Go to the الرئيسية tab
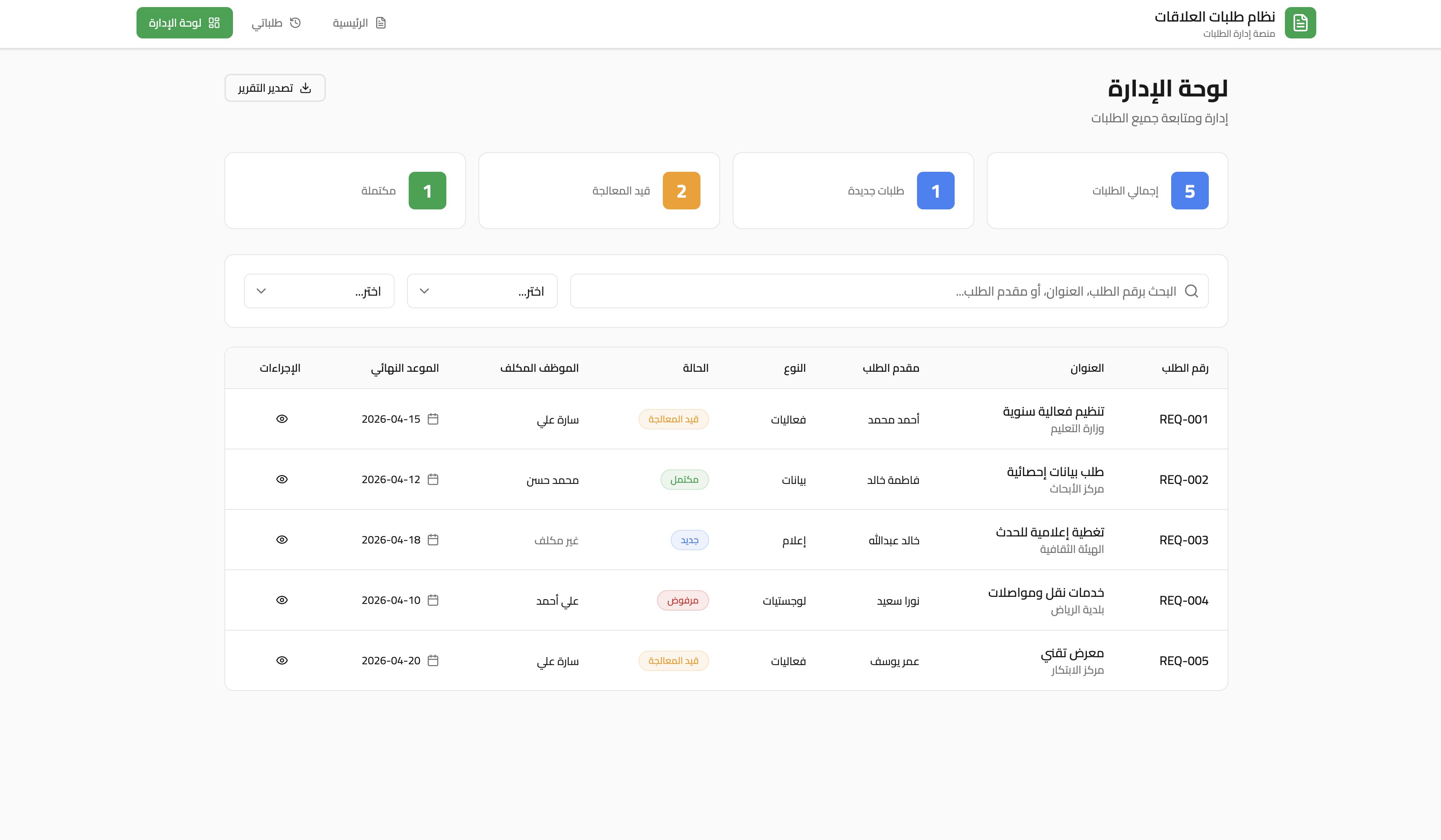This screenshot has height=840, width=1441. coord(359,23)
